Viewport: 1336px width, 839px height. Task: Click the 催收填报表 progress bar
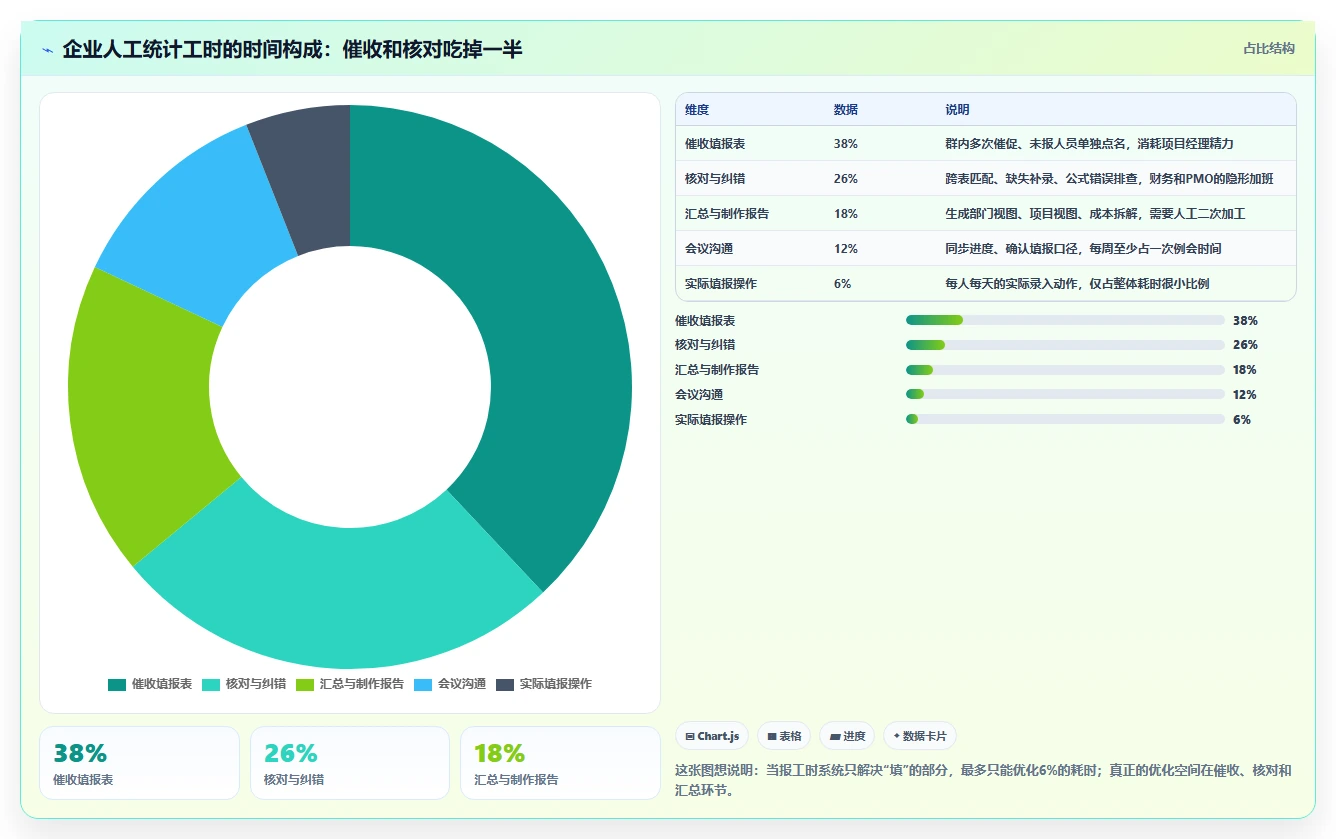(1065, 320)
